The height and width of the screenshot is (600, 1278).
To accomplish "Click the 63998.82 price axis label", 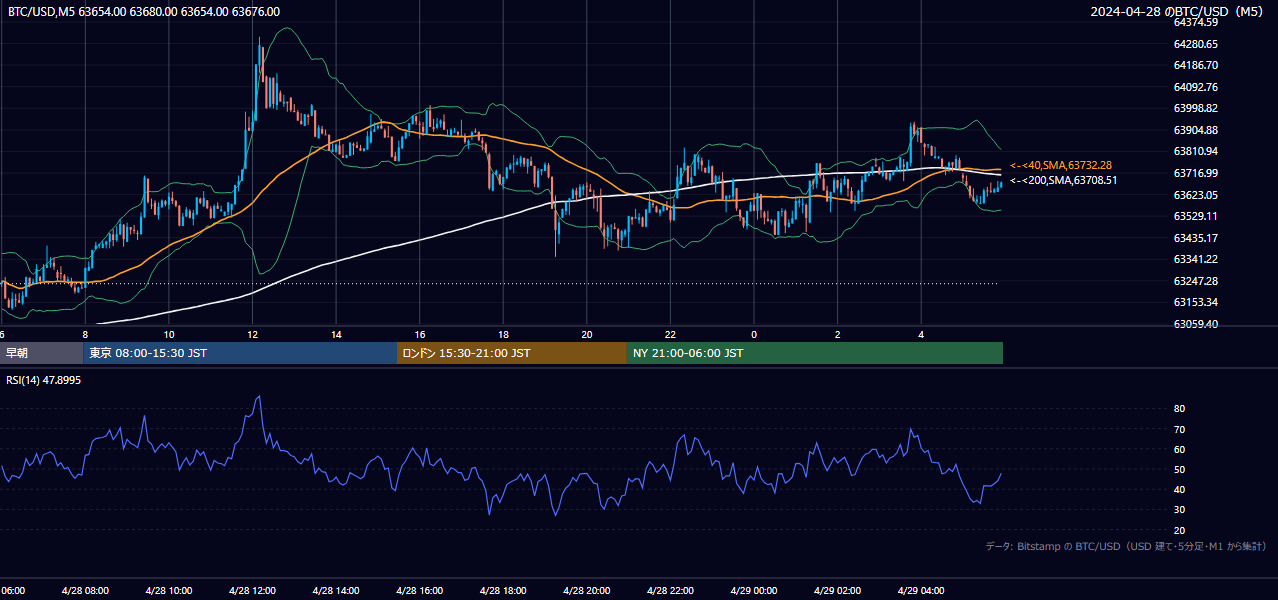I will pos(1196,108).
